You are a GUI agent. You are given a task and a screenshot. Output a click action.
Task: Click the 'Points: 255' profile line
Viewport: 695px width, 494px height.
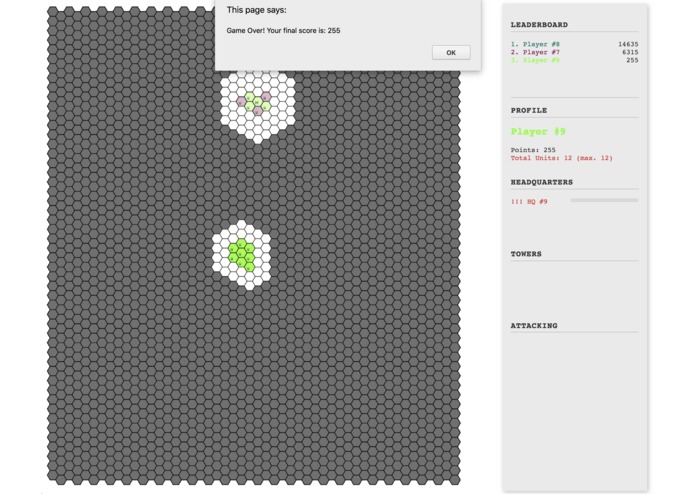tap(533, 150)
